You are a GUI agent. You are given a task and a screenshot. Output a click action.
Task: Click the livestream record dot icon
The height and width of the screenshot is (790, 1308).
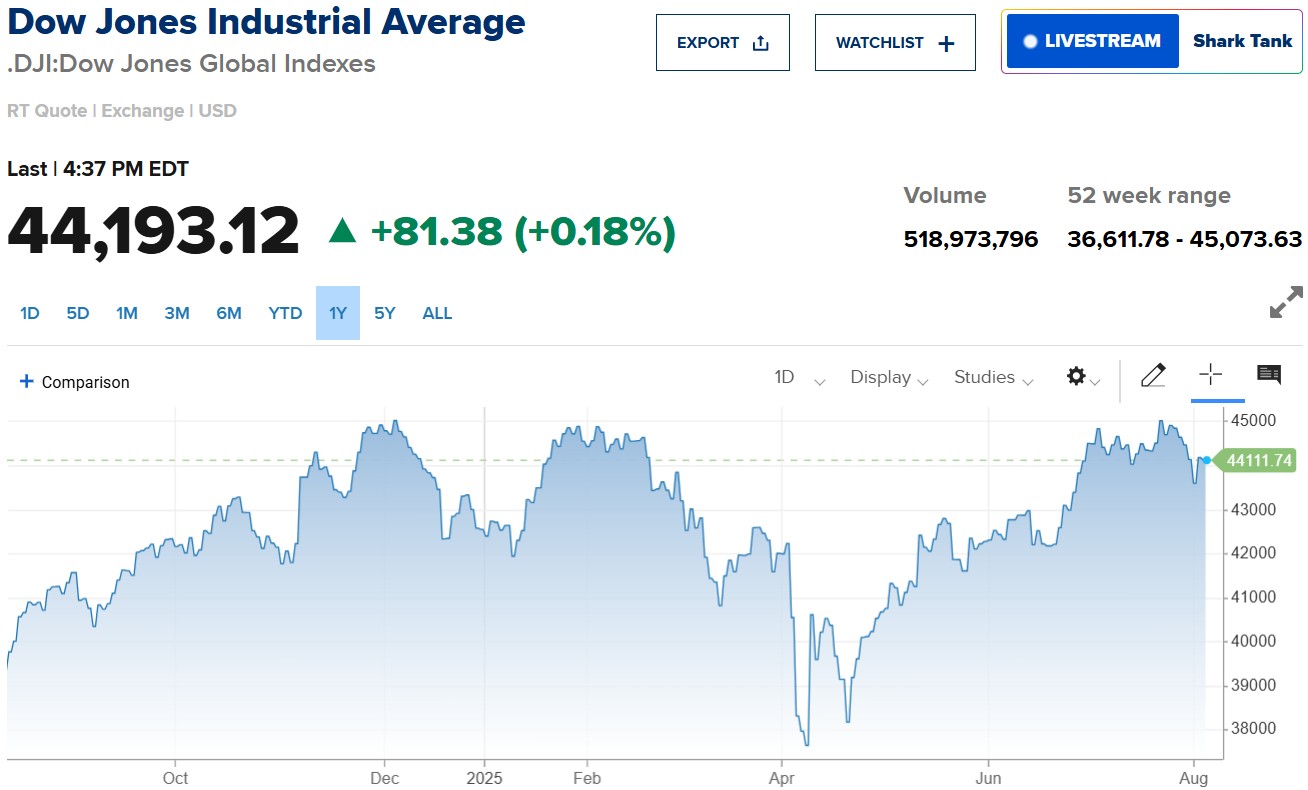(1030, 42)
